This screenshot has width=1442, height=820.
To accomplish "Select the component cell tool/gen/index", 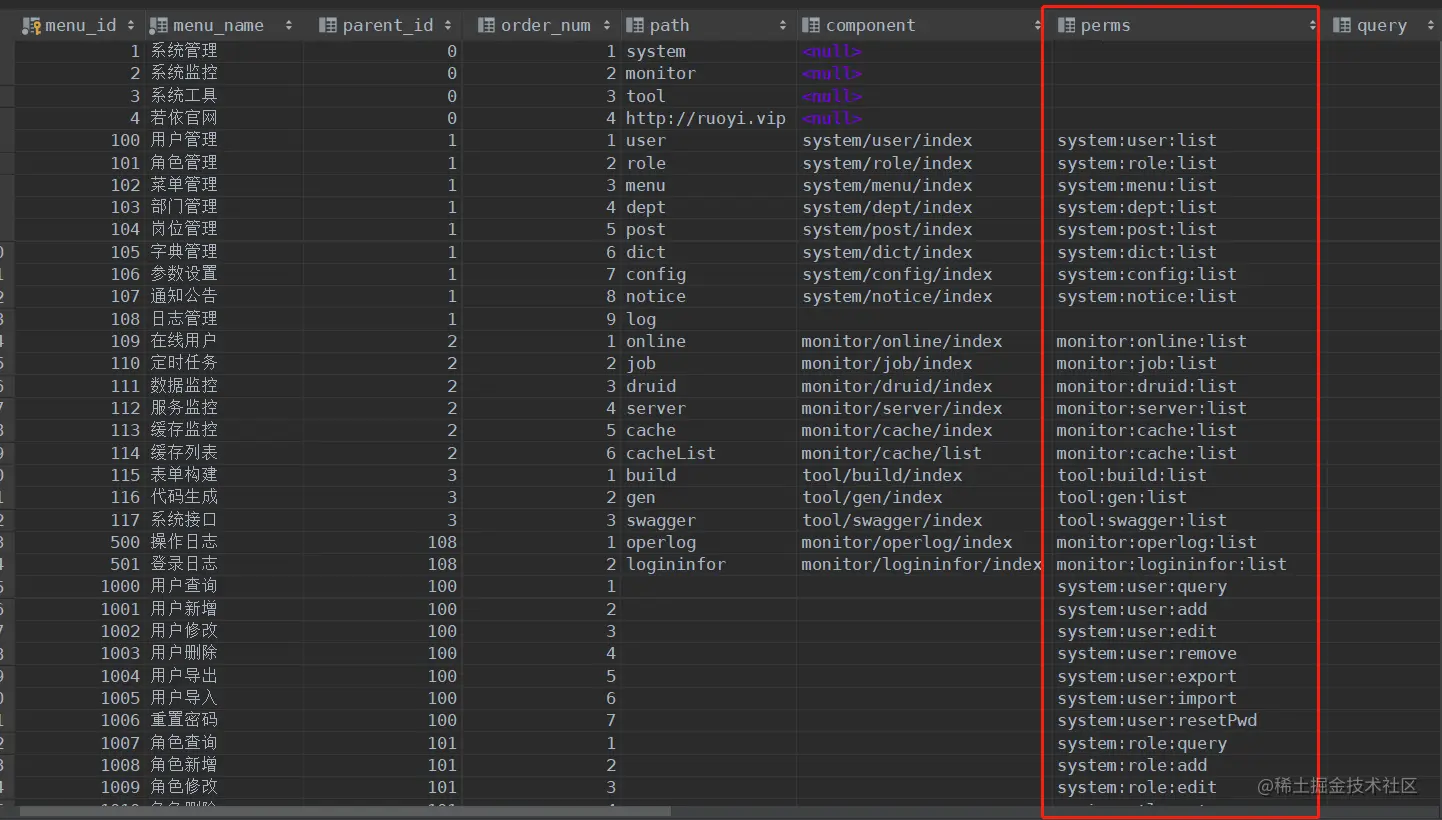I will tap(872, 497).
